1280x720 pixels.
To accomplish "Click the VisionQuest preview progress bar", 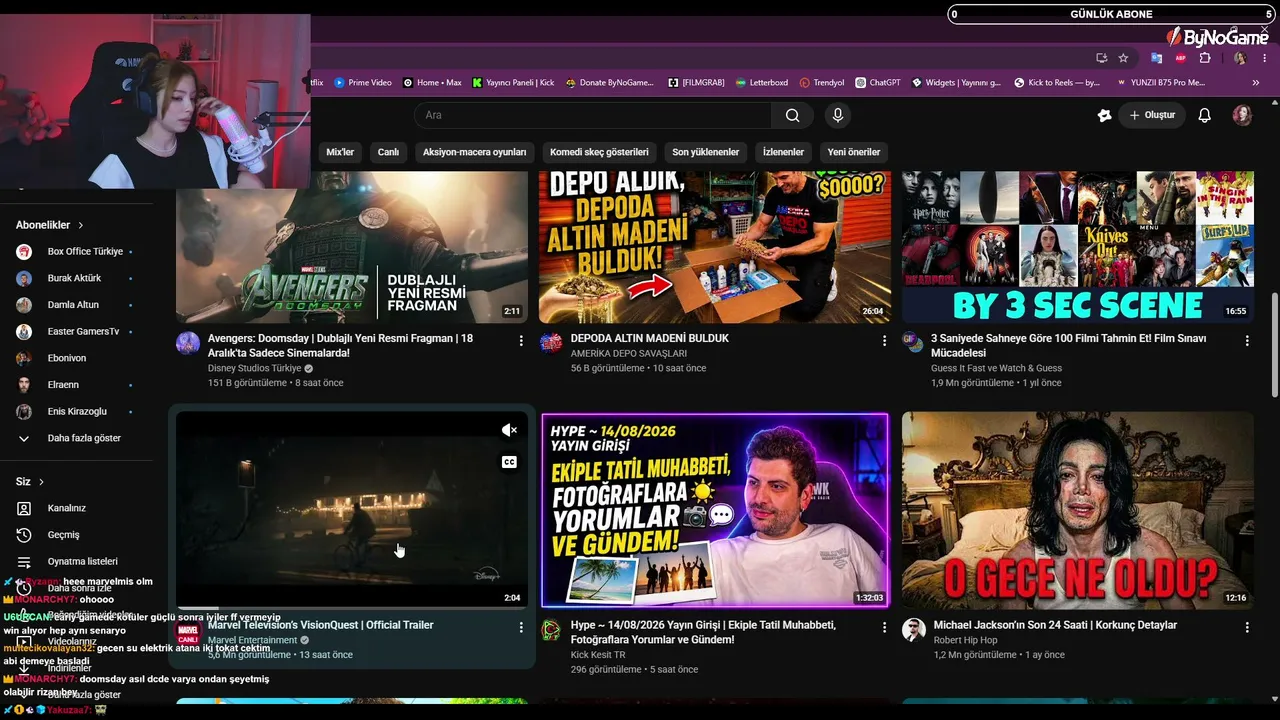I will pos(352,607).
